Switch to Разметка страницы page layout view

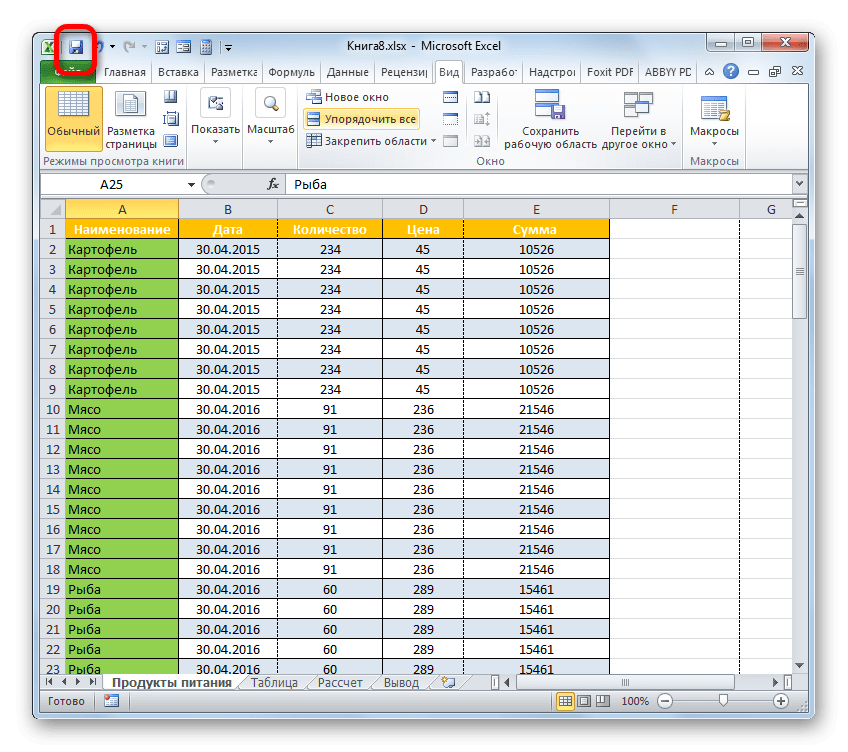point(131,120)
